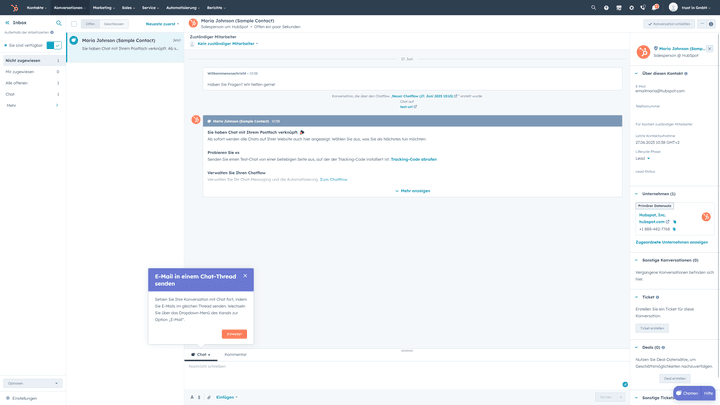Open the notifications bell with badge
The height and width of the screenshot is (405, 720).
point(655,7)
